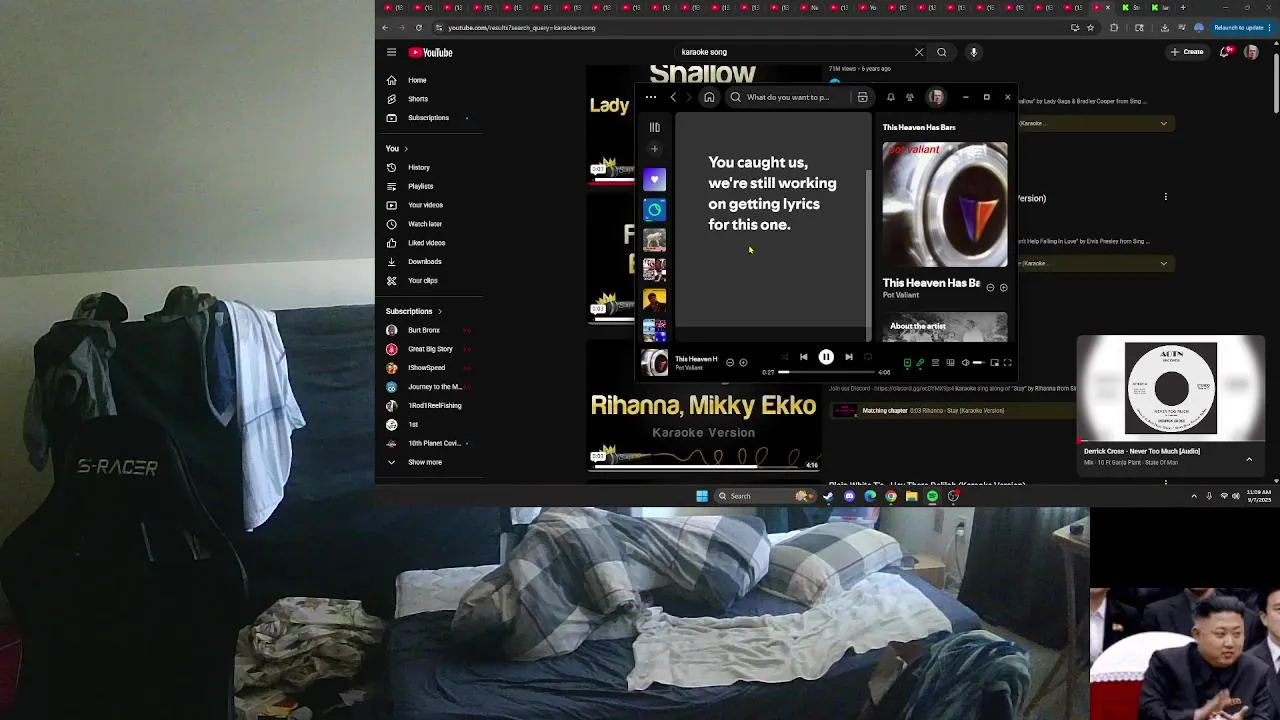Collapse Your Library in Spotify sidebar
Screen dimensions: 1280x720
point(654,127)
